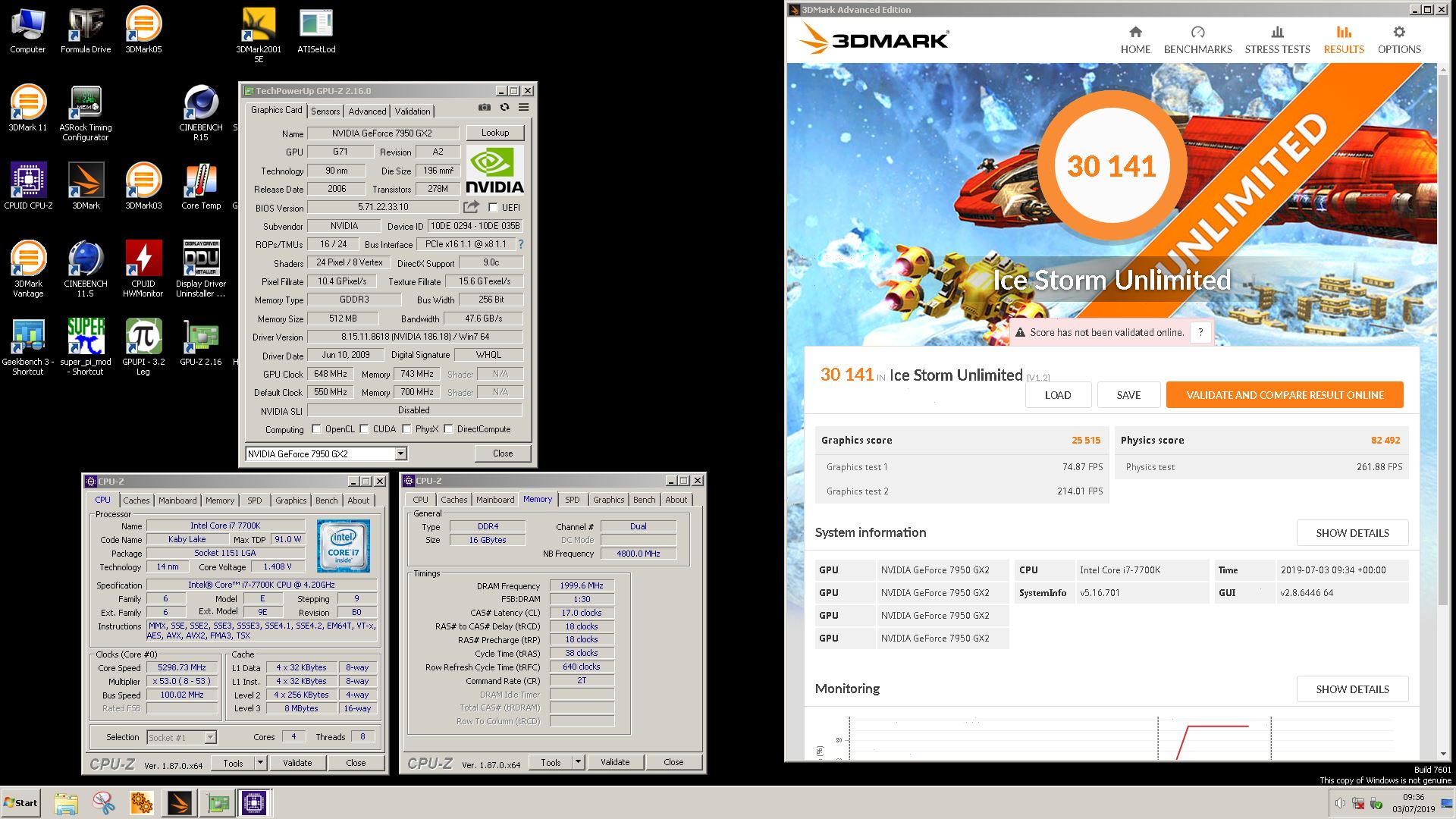
Task: Open Geekbench 3 desktop shortcut
Action: (28, 347)
